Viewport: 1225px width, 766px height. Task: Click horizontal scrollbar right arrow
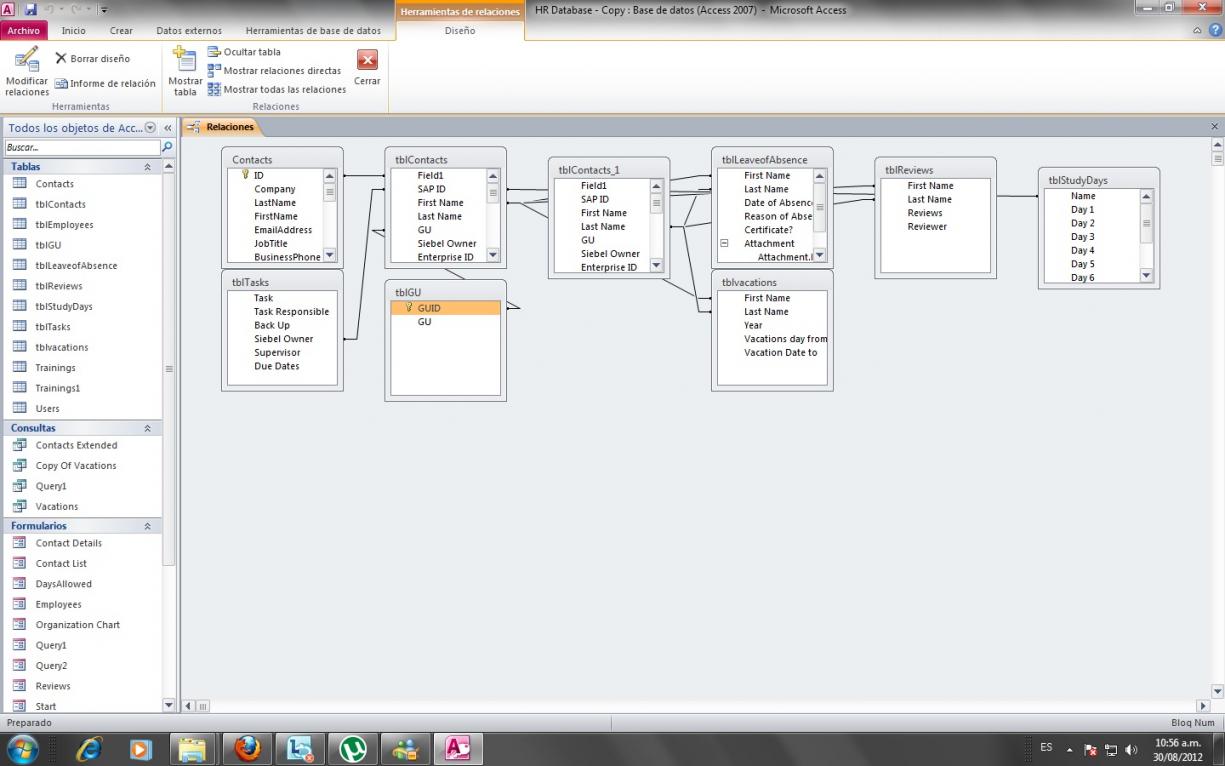pyautogui.click(x=1203, y=706)
